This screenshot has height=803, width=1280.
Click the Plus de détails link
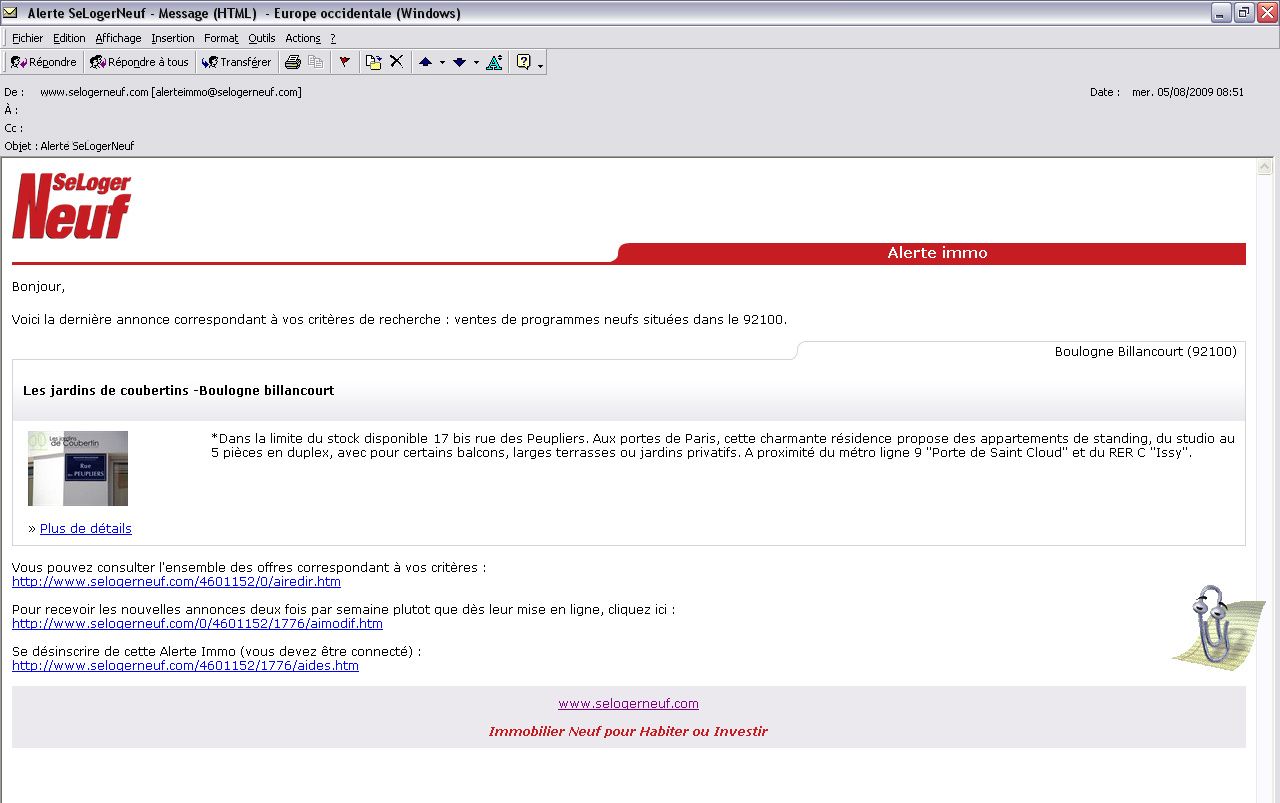pyautogui.click(x=86, y=529)
